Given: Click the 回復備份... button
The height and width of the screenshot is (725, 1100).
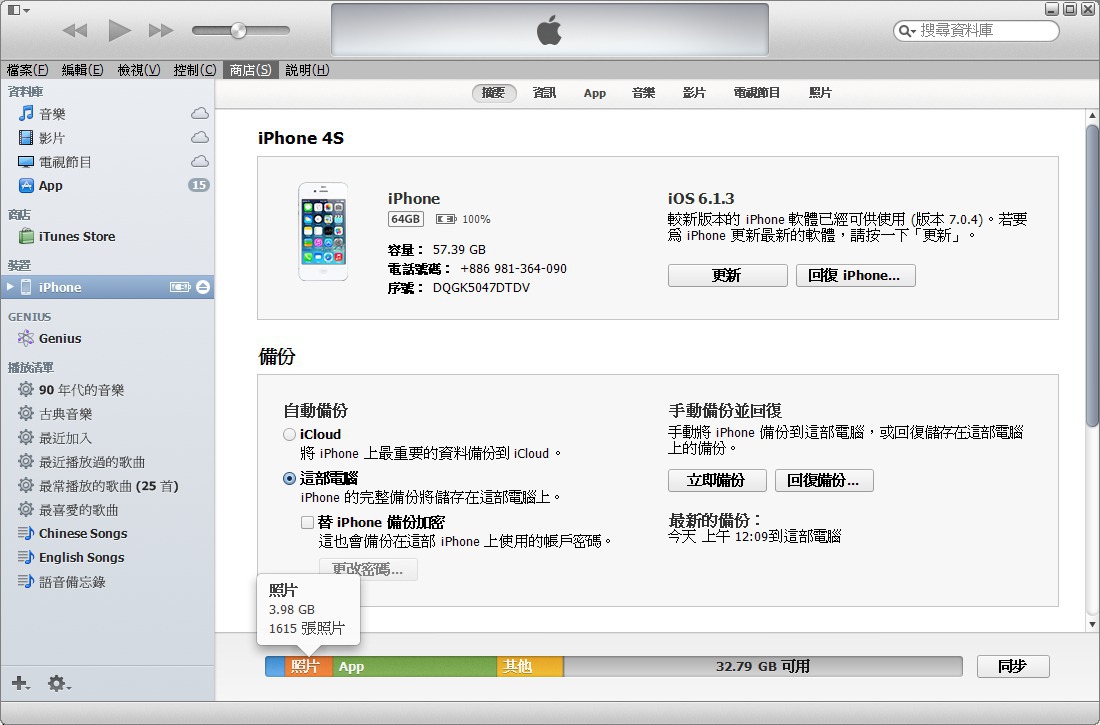Looking at the screenshot, I should pyautogui.click(x=824, y=481).
